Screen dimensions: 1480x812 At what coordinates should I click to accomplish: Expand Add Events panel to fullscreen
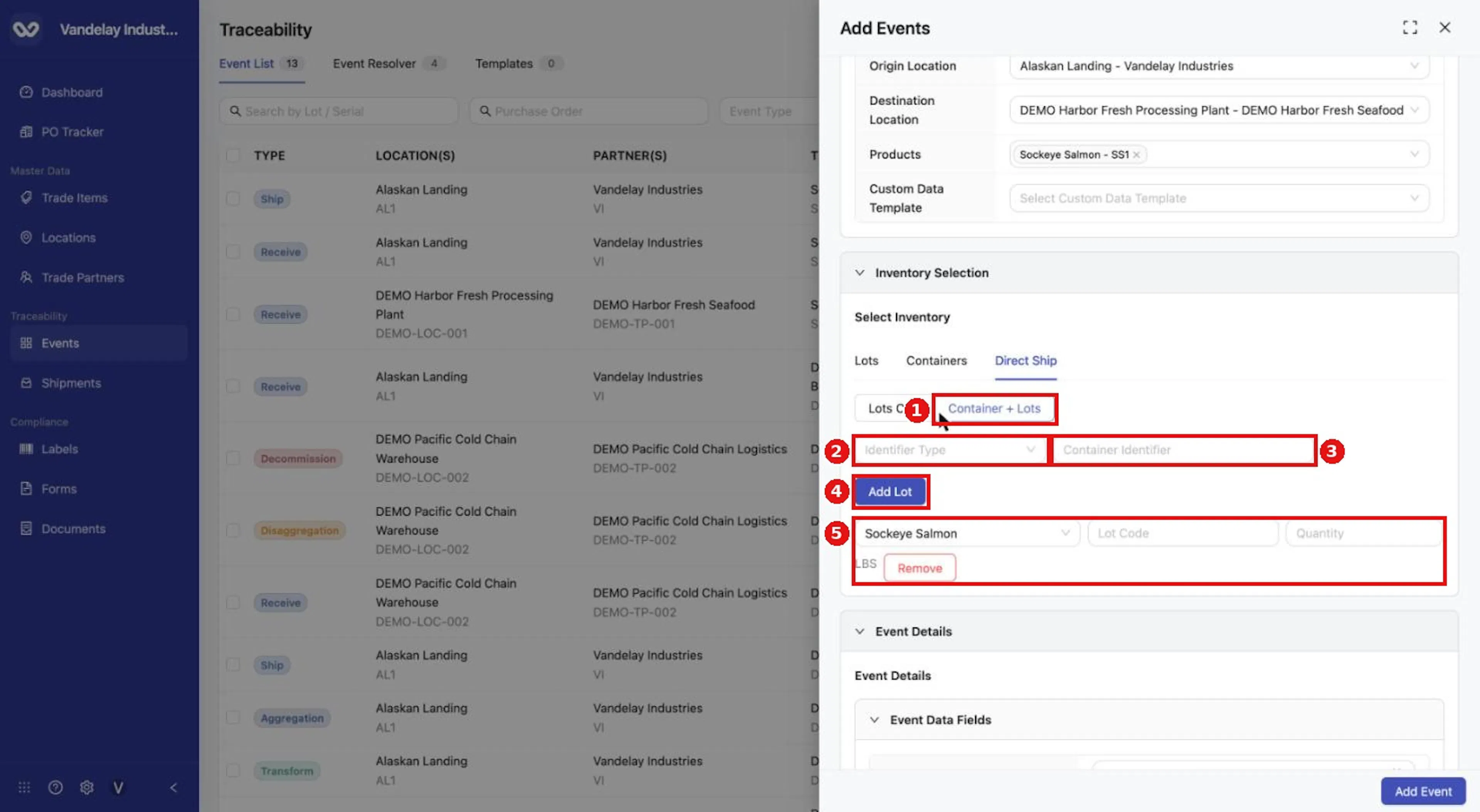(1410, 28)
